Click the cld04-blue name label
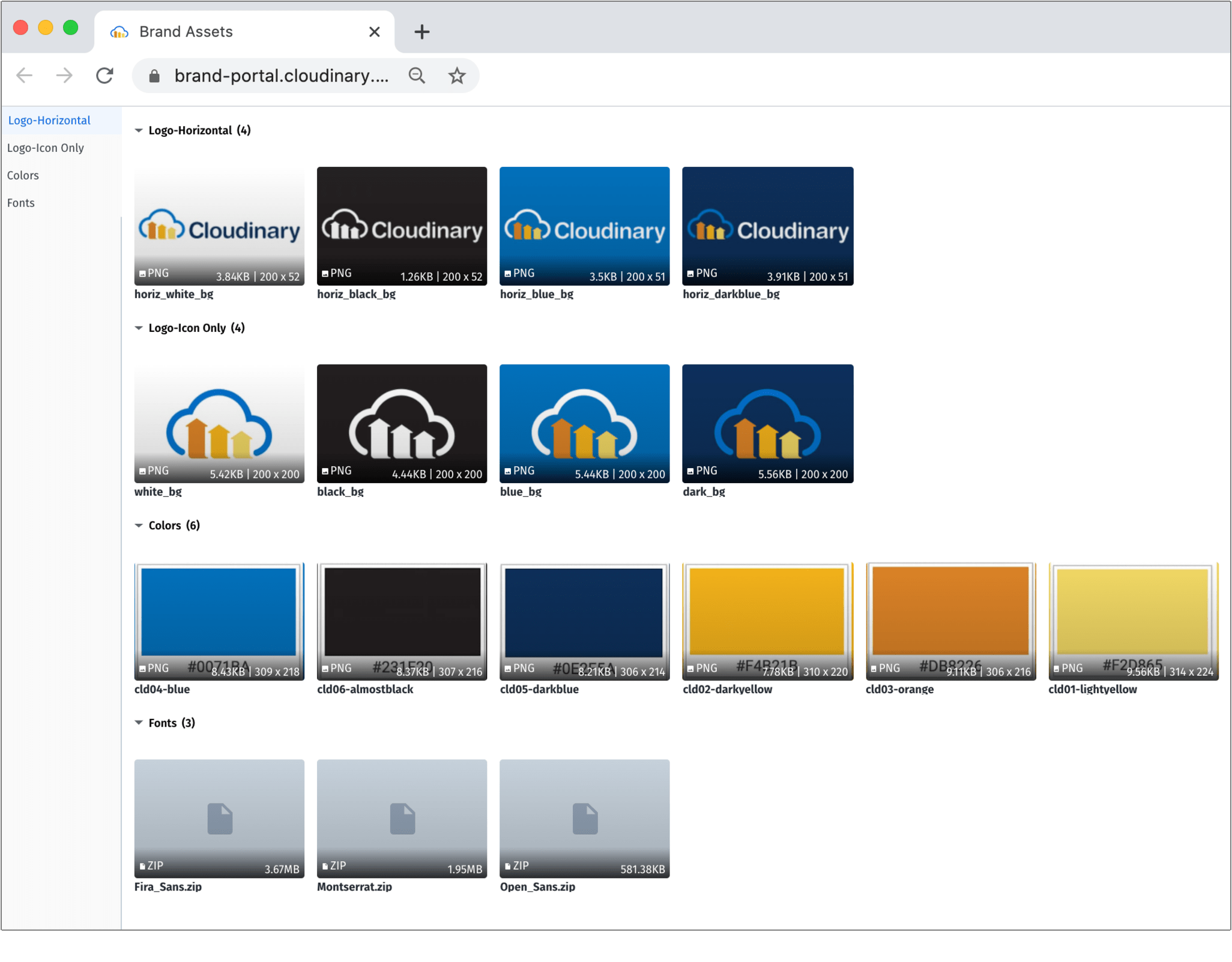The height and width of the screenshot is (962, 1232). click(x=162, y=689)
